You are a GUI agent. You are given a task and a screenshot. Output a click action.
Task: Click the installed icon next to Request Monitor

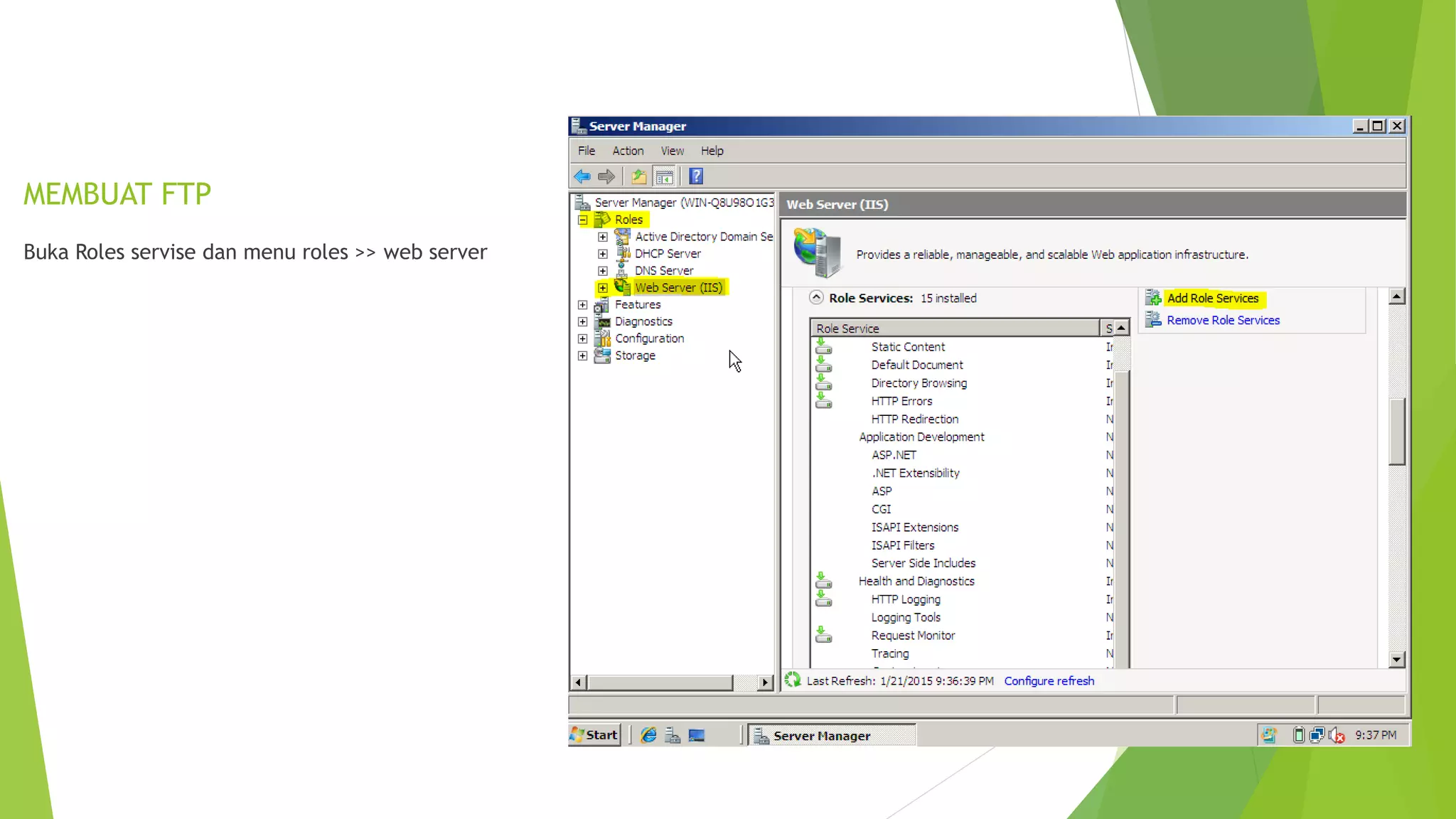point(823,635)
